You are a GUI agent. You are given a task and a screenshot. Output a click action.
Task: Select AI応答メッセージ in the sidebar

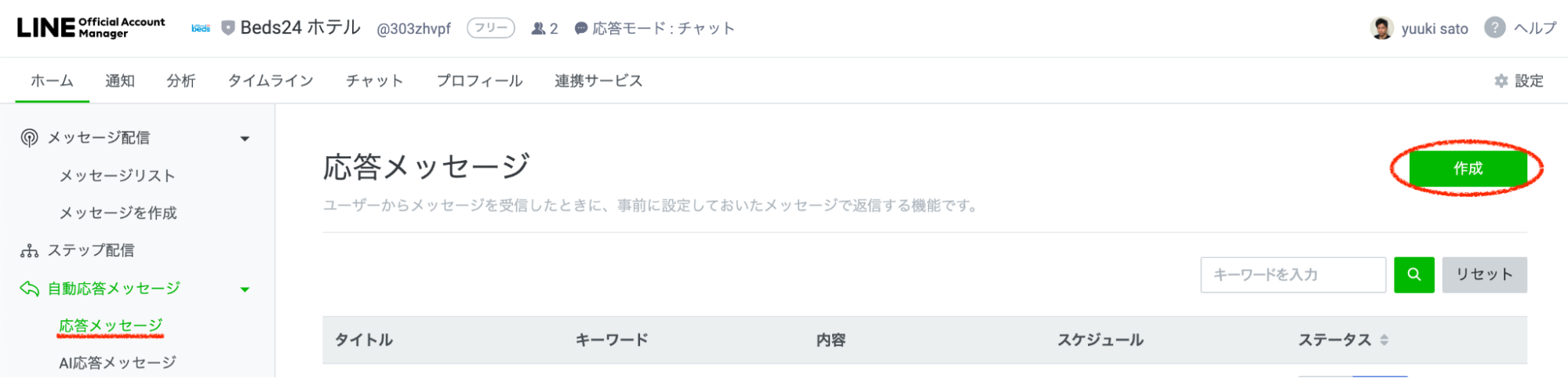click(x=118, y=363)
